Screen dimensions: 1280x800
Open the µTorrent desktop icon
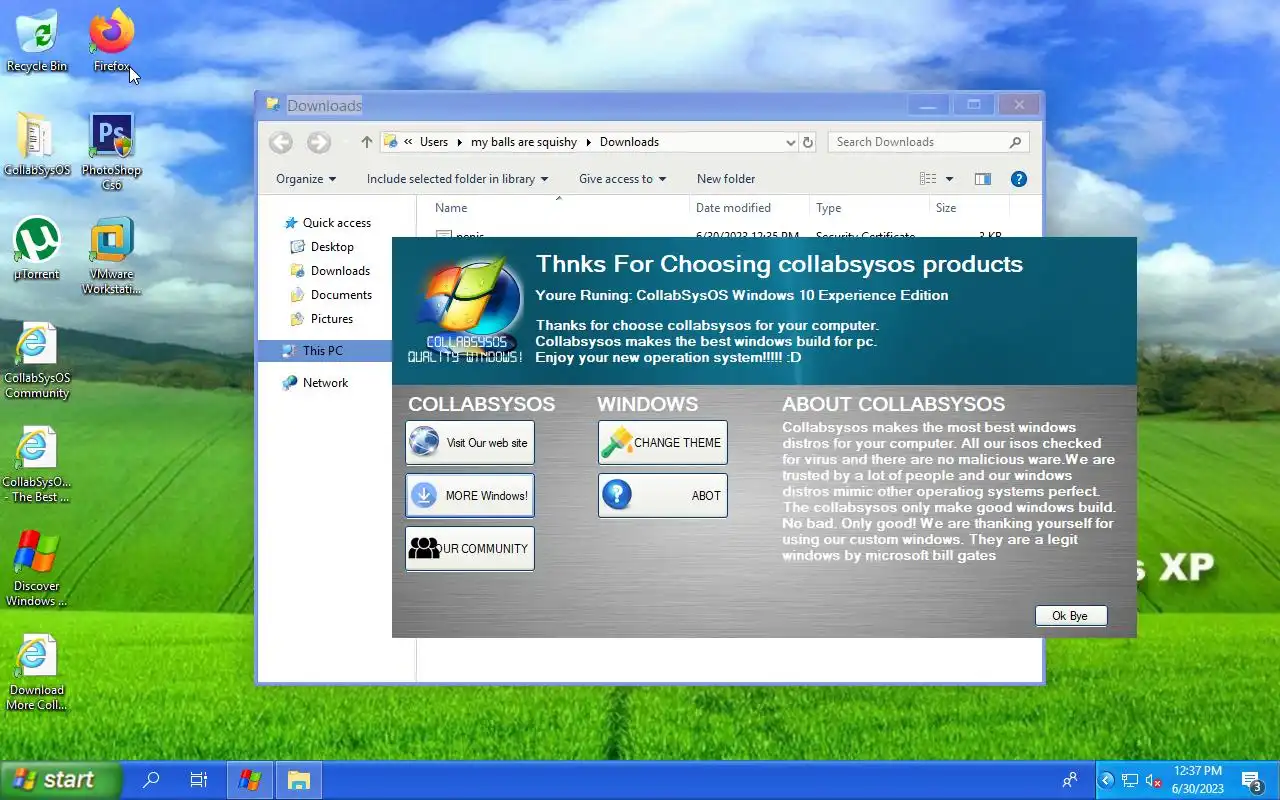click(37, 248)
